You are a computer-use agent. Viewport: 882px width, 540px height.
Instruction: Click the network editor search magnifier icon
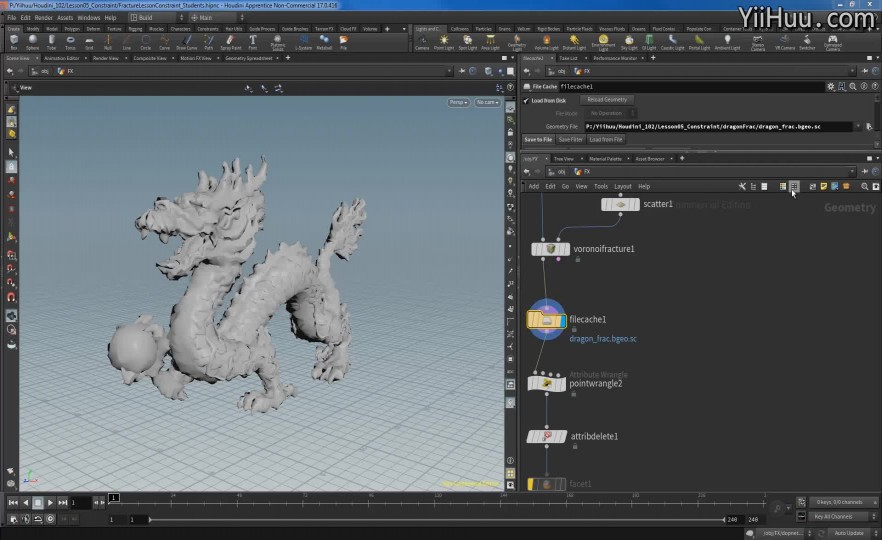(x=865, y=186)
